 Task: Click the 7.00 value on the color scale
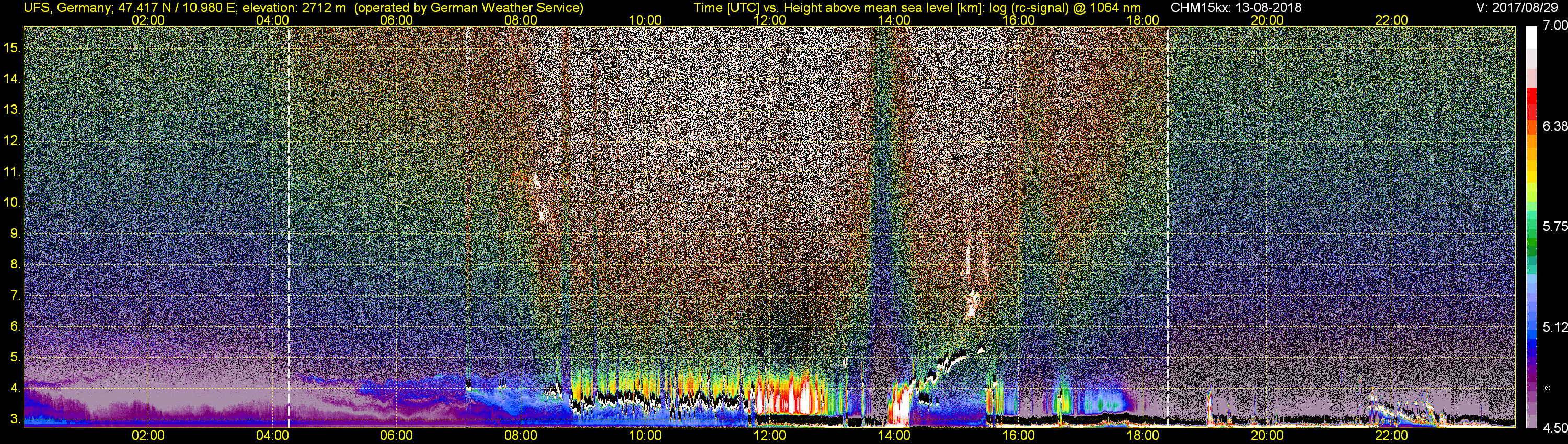(x=1554, y=26)
